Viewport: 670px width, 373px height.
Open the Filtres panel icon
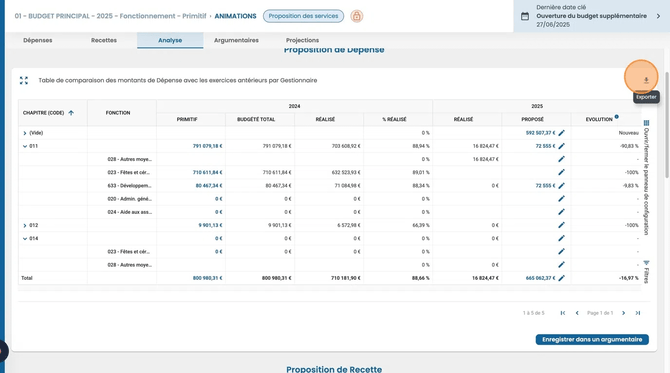646,263
